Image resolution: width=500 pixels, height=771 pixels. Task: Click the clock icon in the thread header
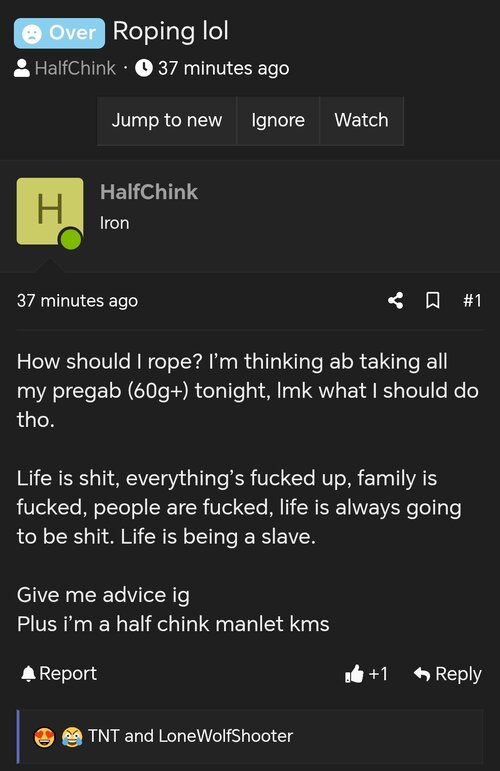pyautogui.click(x=144, y=68)
